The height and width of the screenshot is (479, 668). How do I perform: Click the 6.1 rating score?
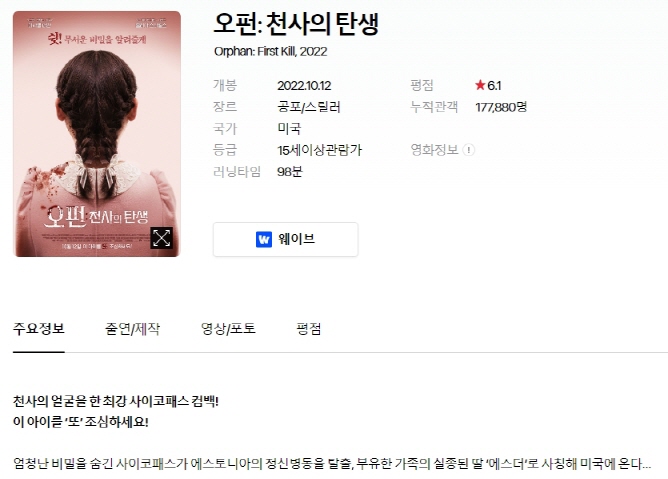(x=494, y=86)
